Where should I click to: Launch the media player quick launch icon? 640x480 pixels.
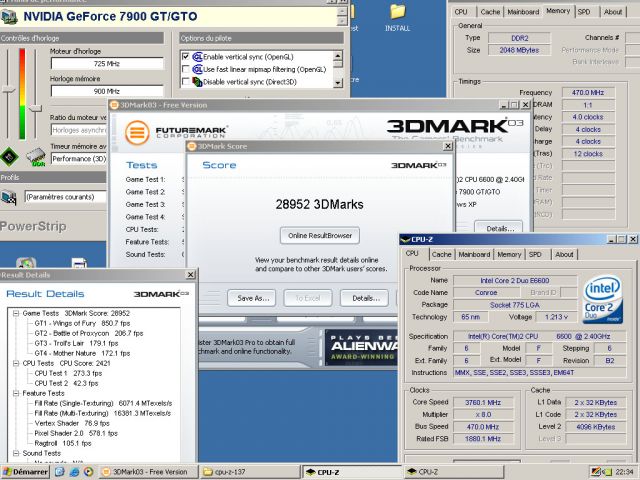coord(88,472)
